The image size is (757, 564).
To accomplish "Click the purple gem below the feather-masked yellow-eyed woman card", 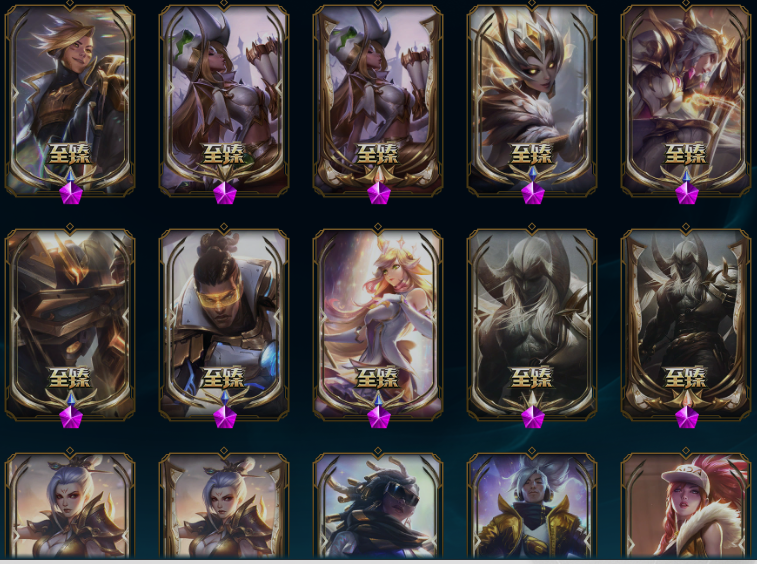I will pos(533,193).
